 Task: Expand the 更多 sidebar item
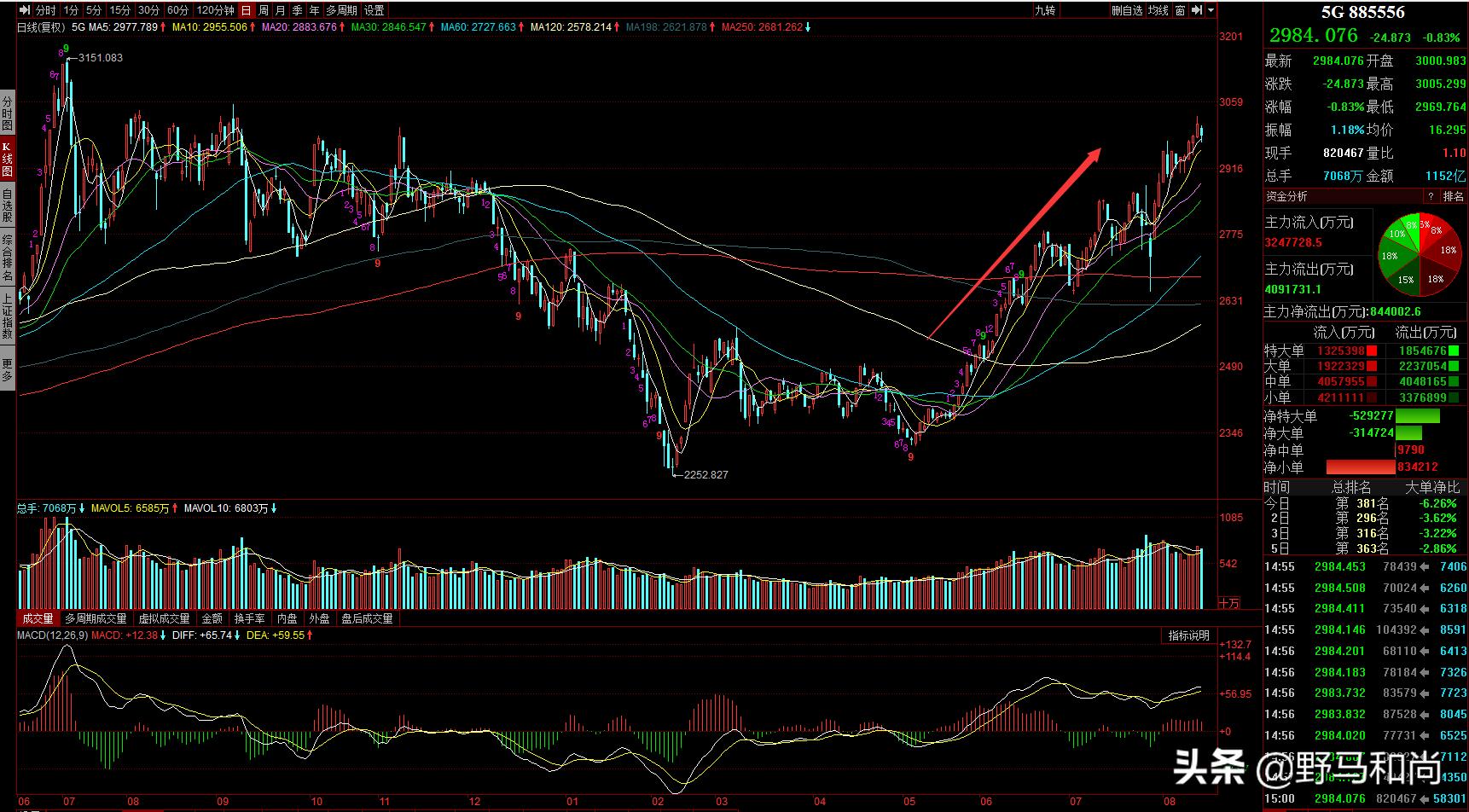7,369
